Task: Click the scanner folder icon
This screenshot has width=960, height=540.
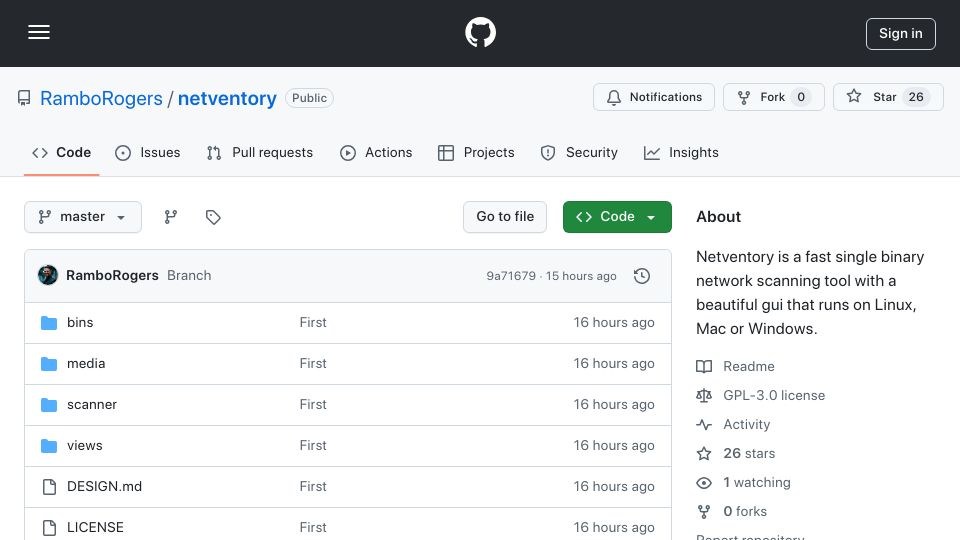Action: click(49, 405)
